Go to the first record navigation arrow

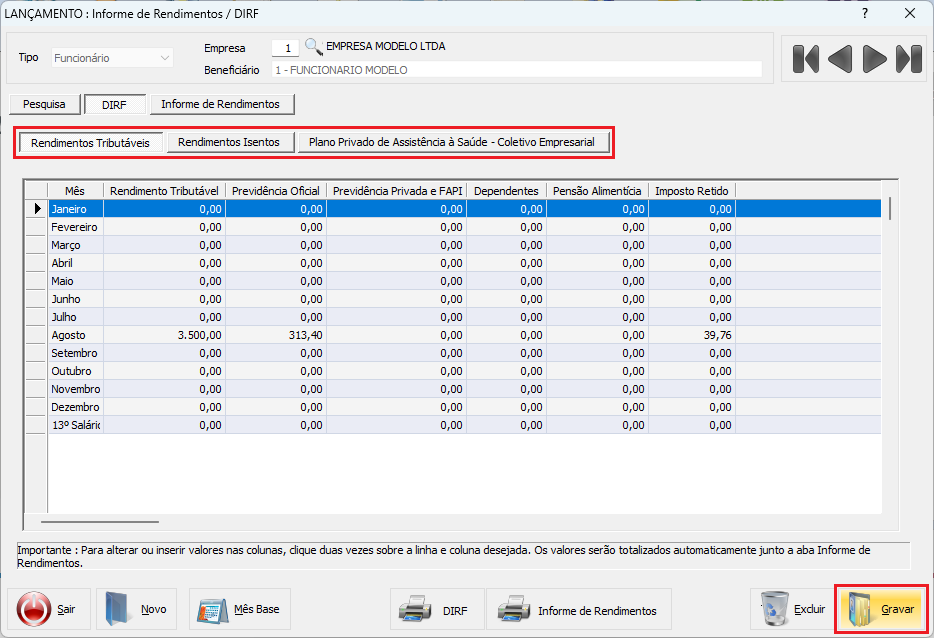pos(805,59)
